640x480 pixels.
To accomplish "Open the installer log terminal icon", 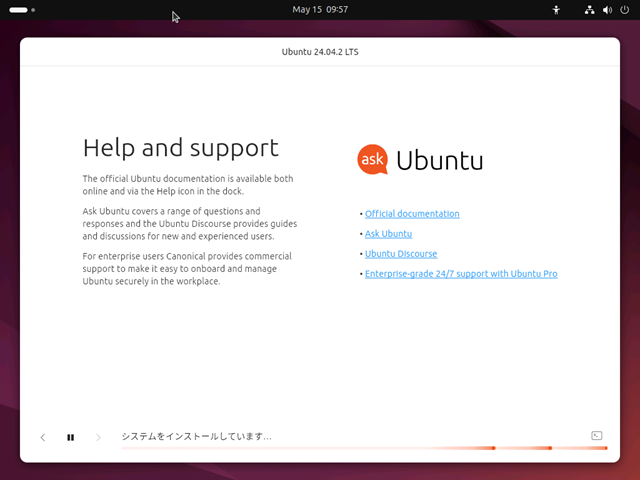I will (596, 436).
